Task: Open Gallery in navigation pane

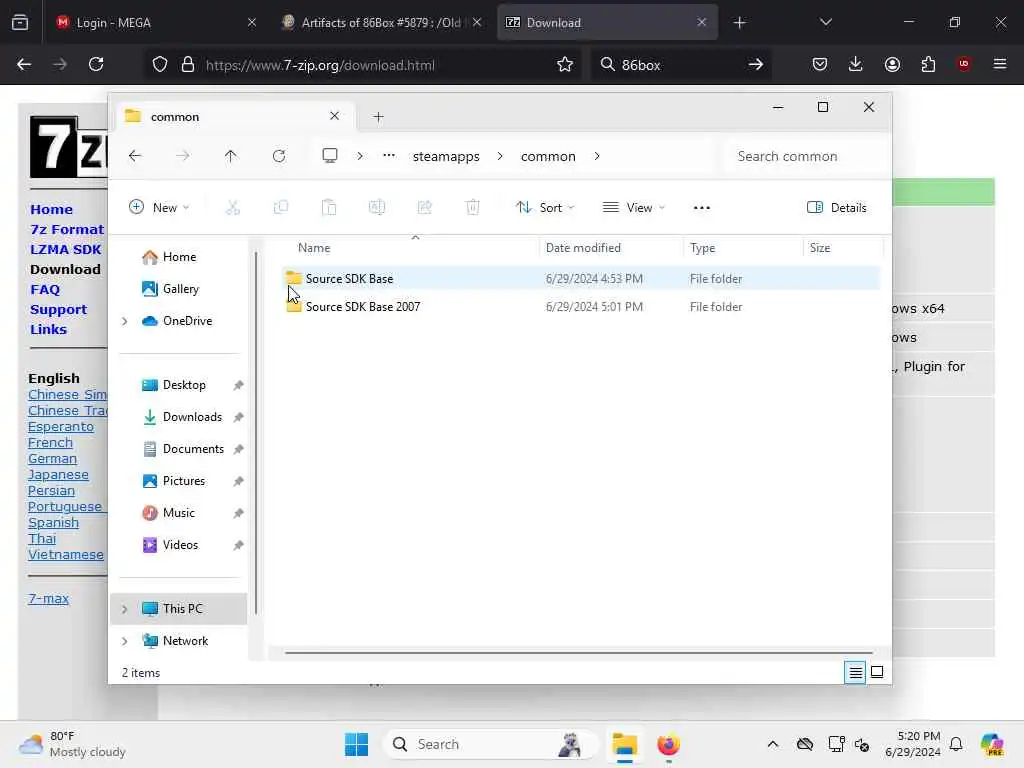Action: (x=182, y=289)
